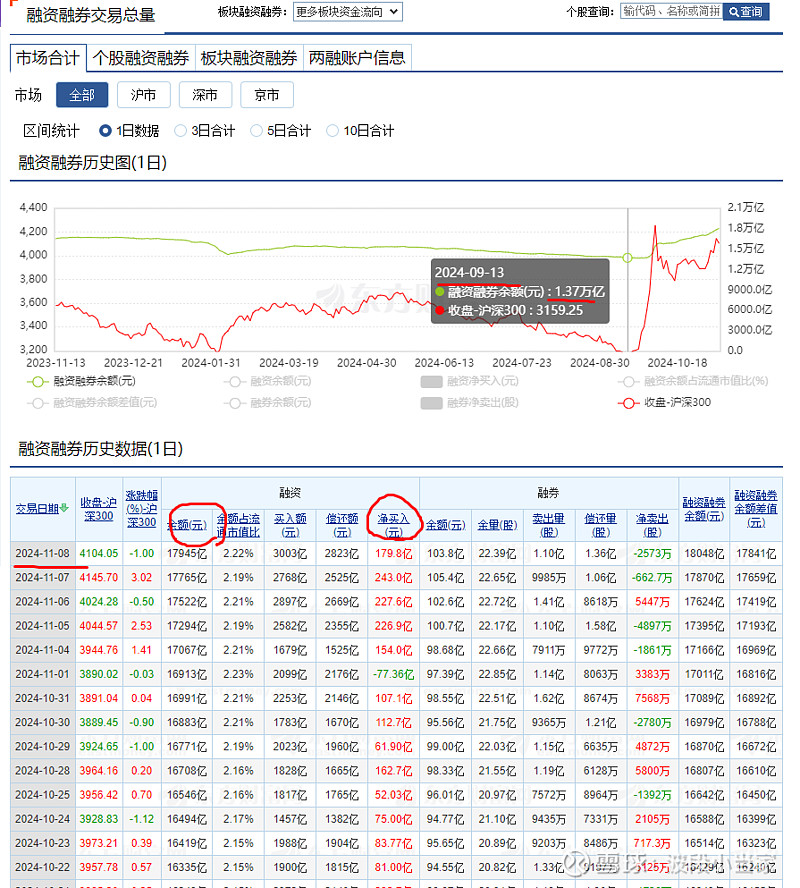The image size is (800, 888).
Task: Click the 18048亿 margin balance cell
Action: (x=704, y=553)
